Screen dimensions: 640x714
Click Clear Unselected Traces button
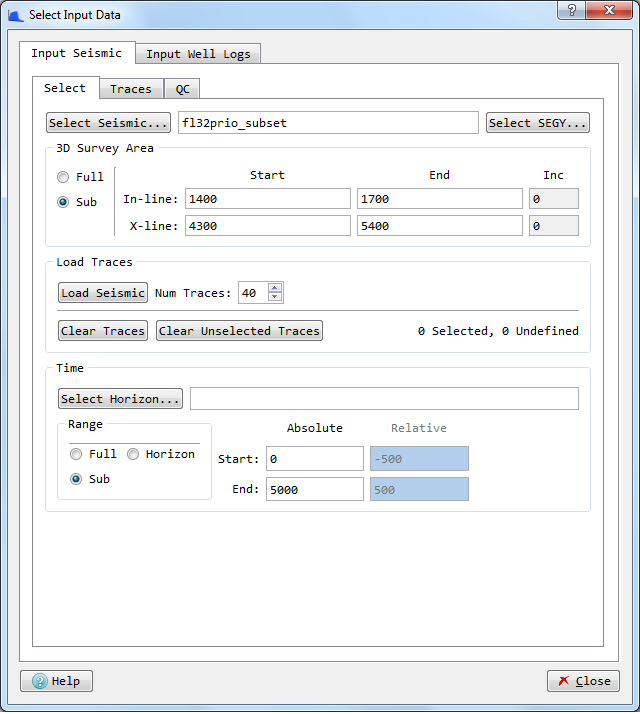tap(240, 331)
